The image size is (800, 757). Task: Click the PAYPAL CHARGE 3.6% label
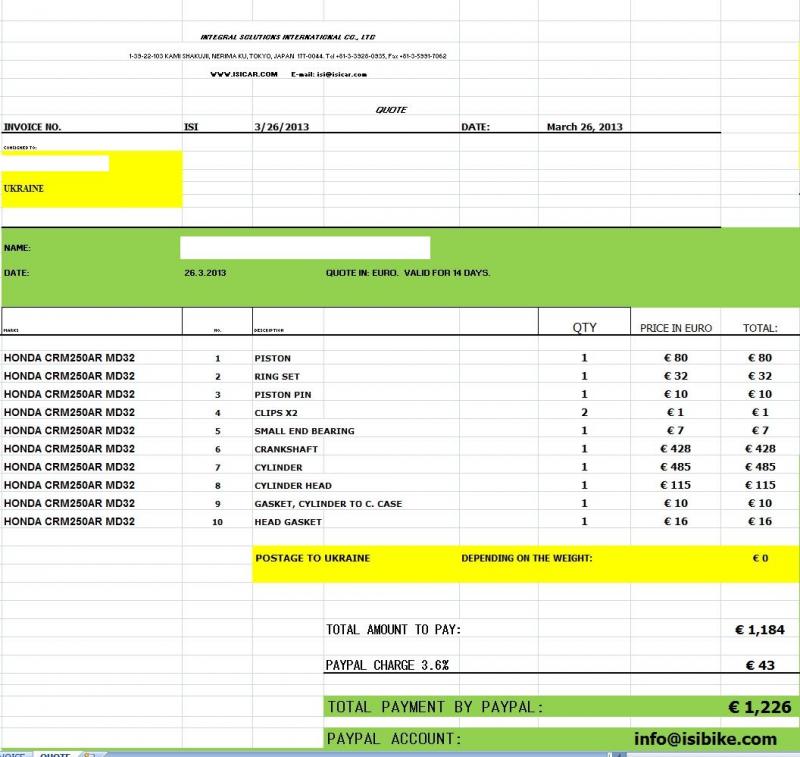click(x=387, y=665)
